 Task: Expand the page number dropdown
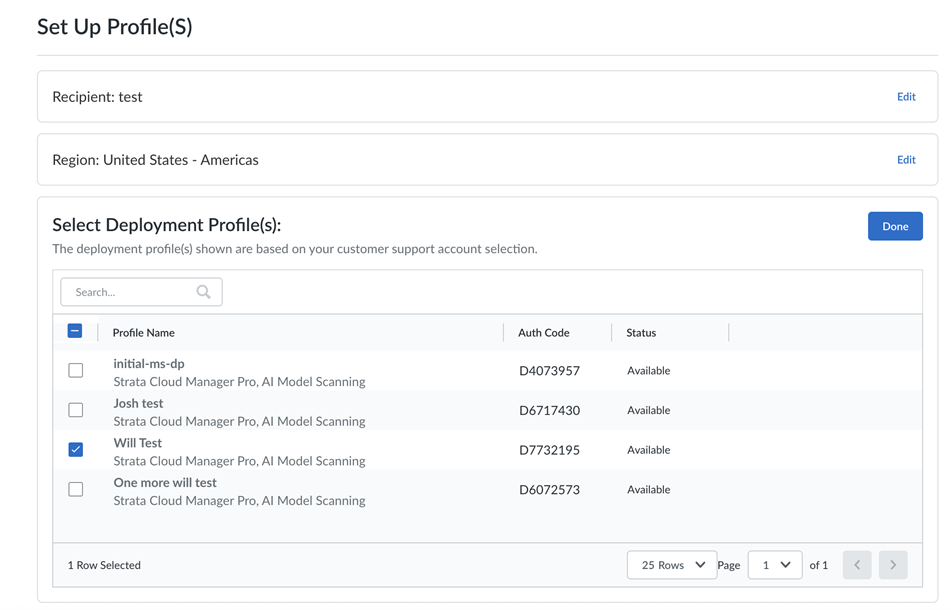pyautogui.click(x=775, y=565)
